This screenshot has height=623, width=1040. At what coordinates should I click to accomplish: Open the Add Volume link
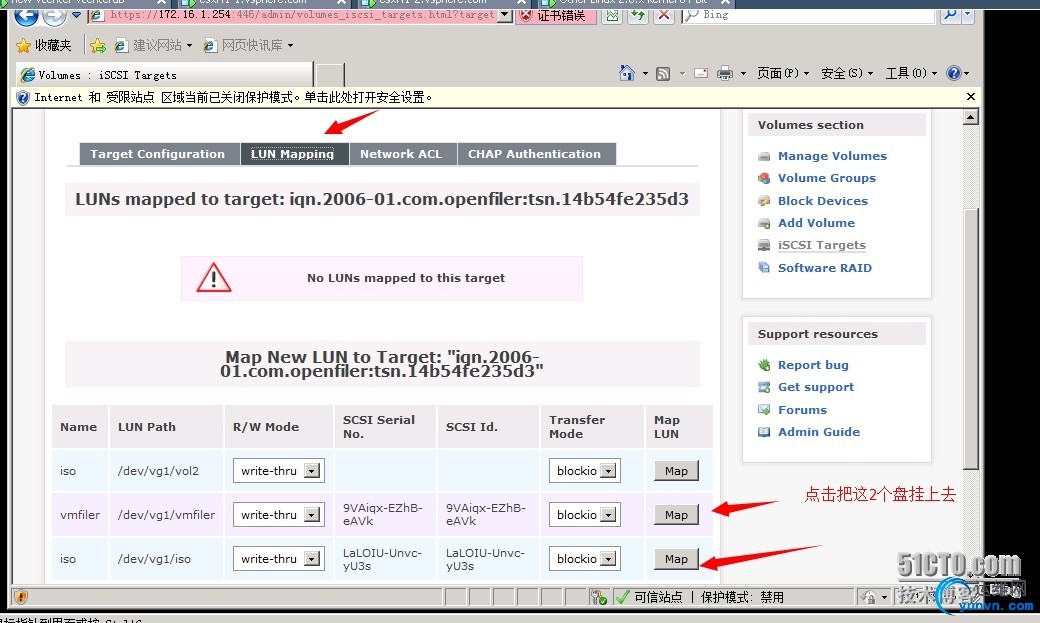pos(816,223)
